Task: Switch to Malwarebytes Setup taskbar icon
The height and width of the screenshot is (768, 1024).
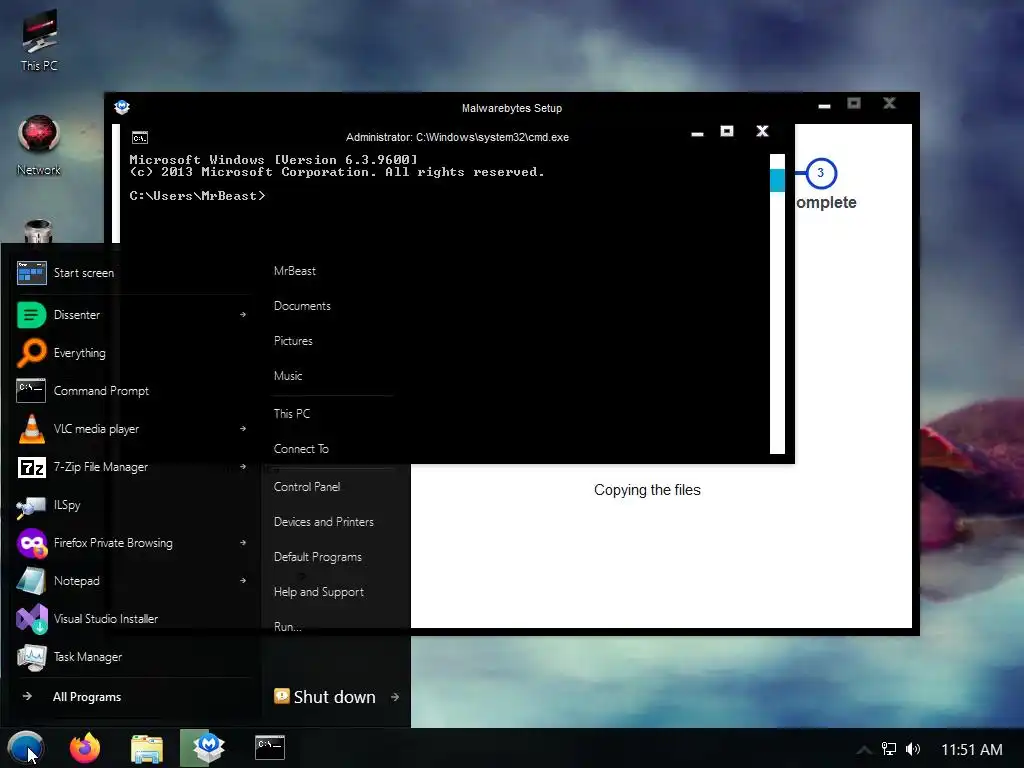Action: click(208, 748)
